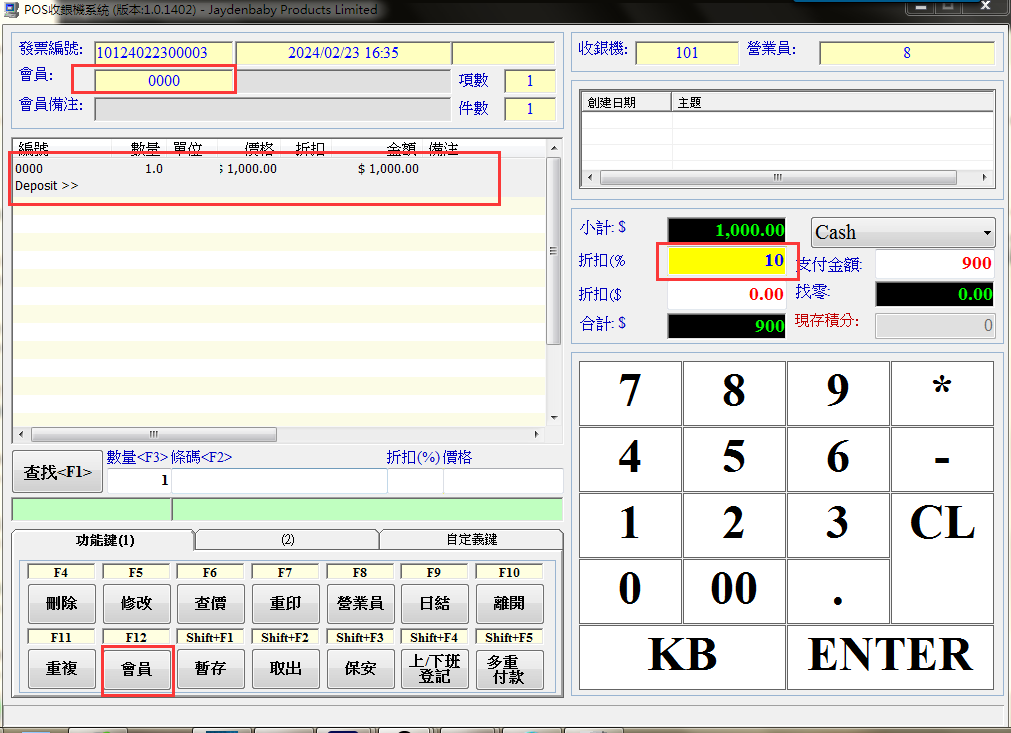1011x733 pixels.
Task: Tap keypad digit 5
Action: pos(734,459)
